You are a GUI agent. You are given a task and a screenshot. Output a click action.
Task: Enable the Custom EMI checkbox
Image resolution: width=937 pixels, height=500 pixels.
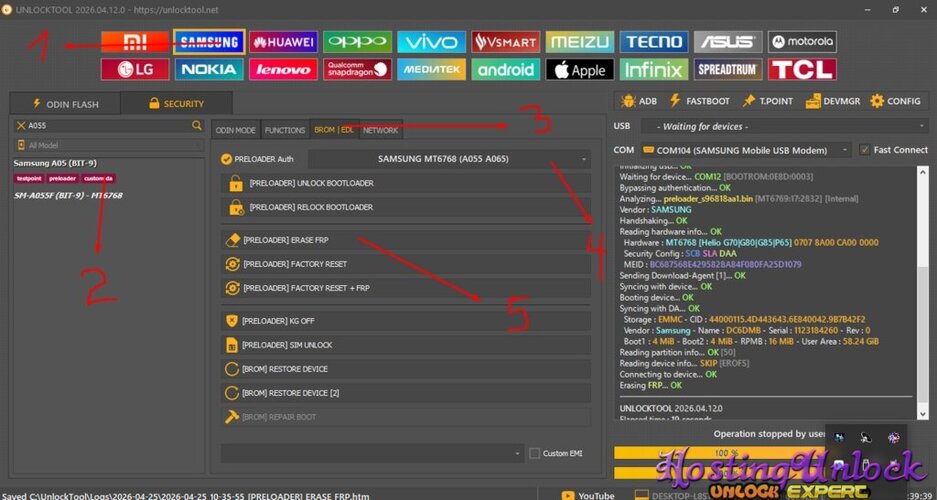pos(535,453)
